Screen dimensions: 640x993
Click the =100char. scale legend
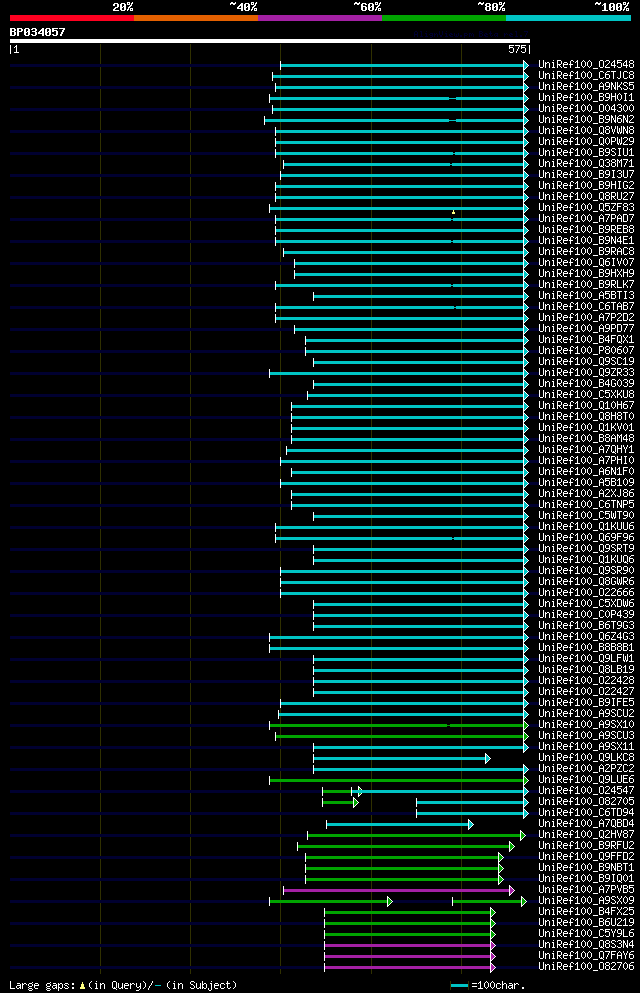click(487, 985)
